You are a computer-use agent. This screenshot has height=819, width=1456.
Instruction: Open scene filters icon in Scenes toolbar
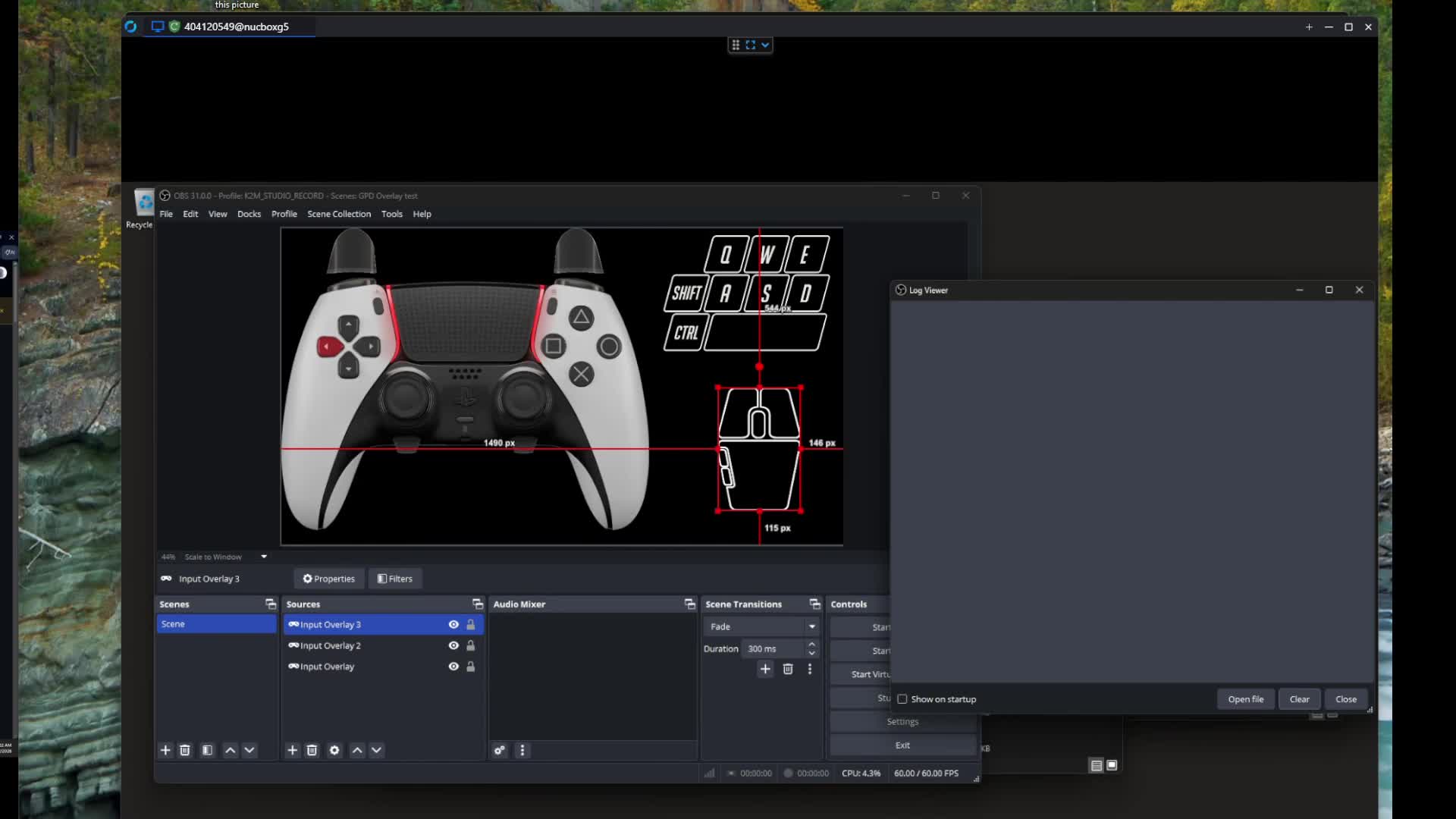208,750
